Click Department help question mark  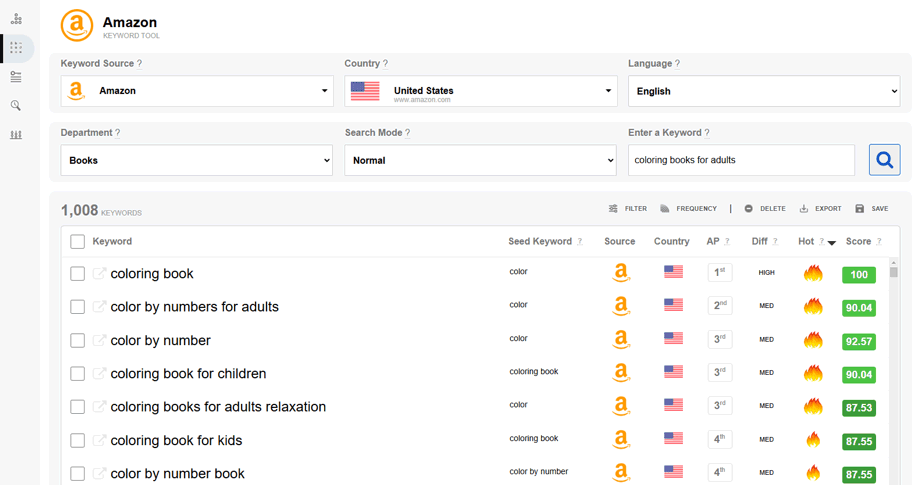[117, 133]
